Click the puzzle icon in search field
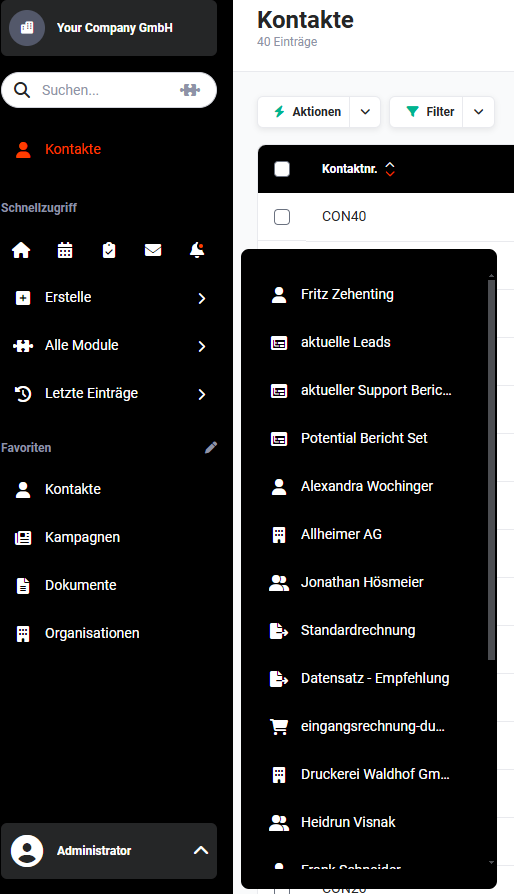Screen dimensions: 514x894 (x=190, y=90)
